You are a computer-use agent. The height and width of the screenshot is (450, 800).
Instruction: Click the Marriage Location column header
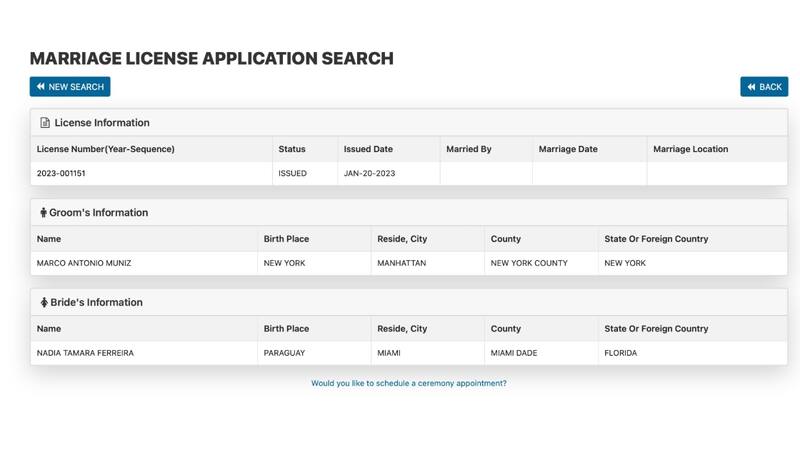[x=690, y=149]
